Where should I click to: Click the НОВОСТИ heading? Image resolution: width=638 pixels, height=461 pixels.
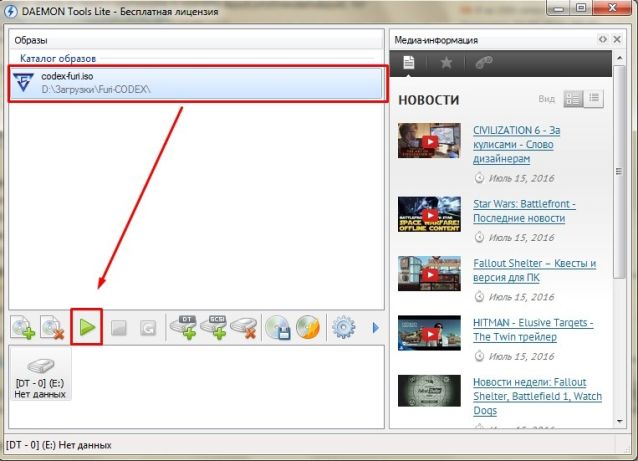(x=428, y=100)
